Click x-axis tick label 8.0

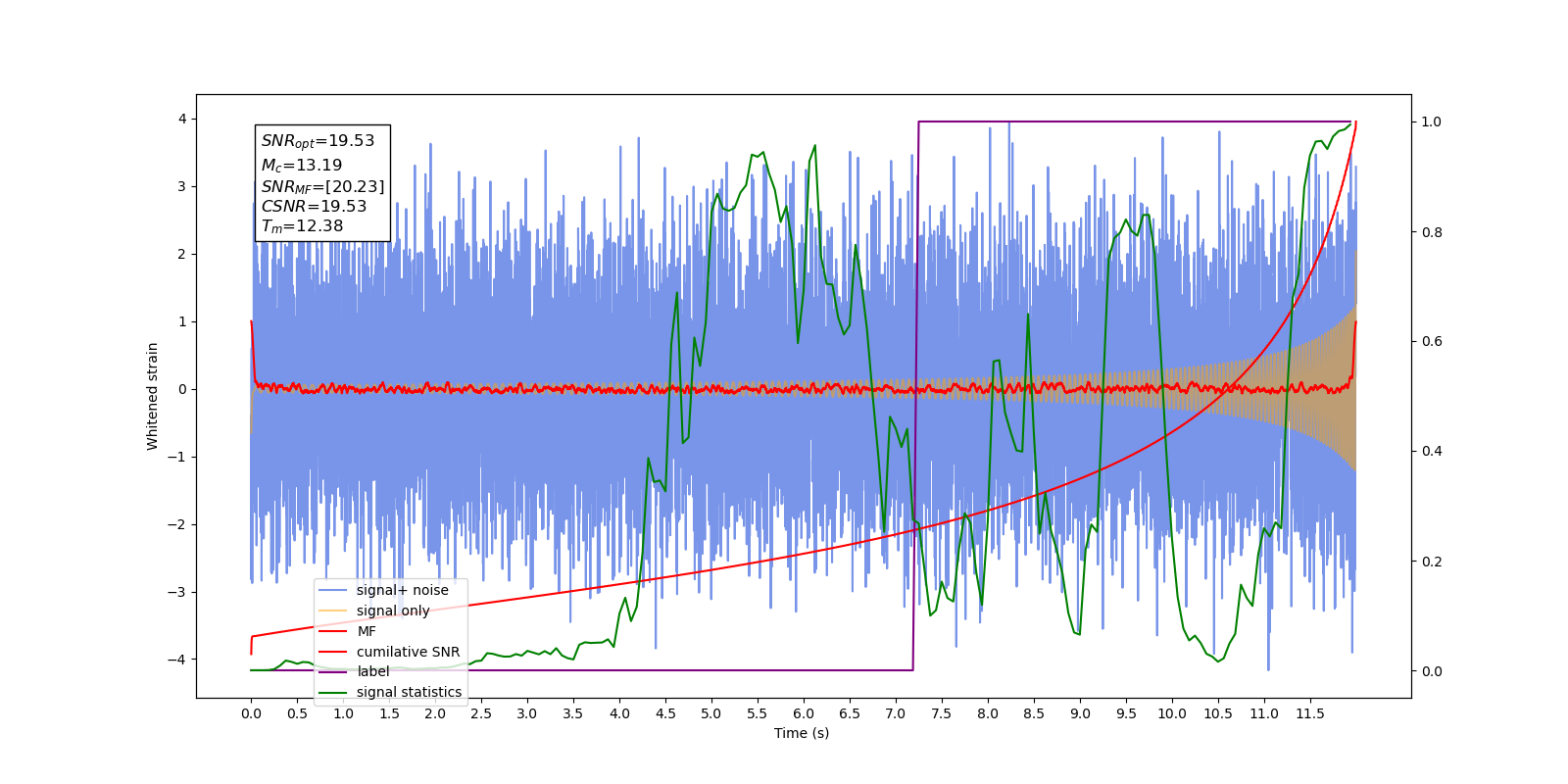coord(988,713)
